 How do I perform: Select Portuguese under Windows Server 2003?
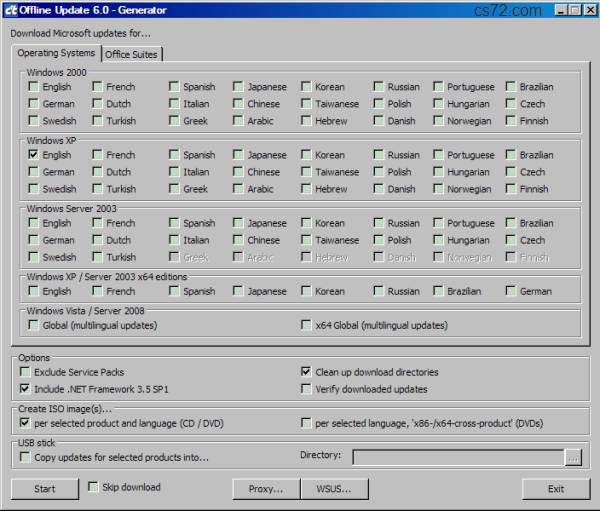pos(438,223)
